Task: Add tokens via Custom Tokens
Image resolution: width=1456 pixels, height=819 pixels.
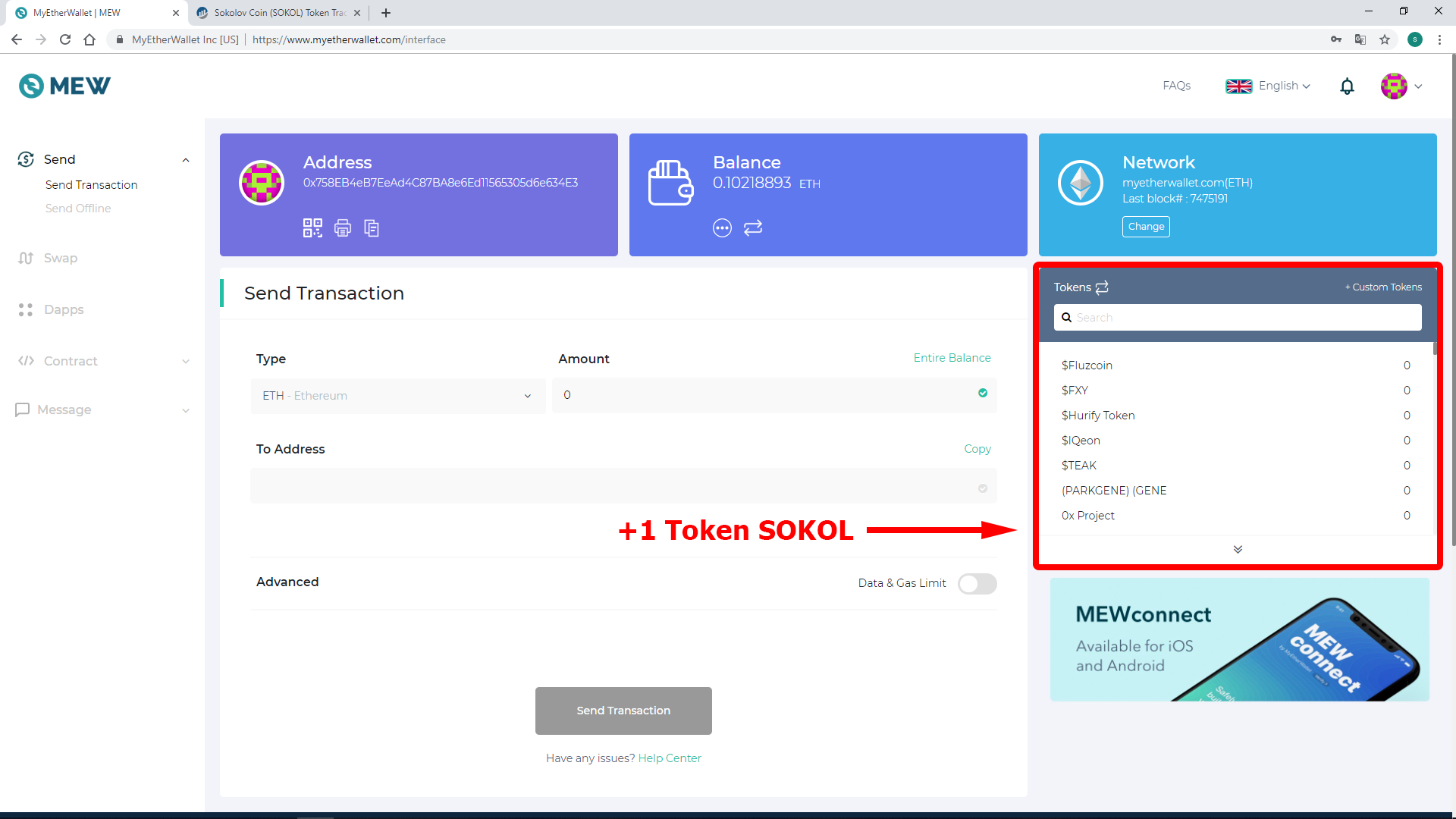Action: coord(1383,287)
